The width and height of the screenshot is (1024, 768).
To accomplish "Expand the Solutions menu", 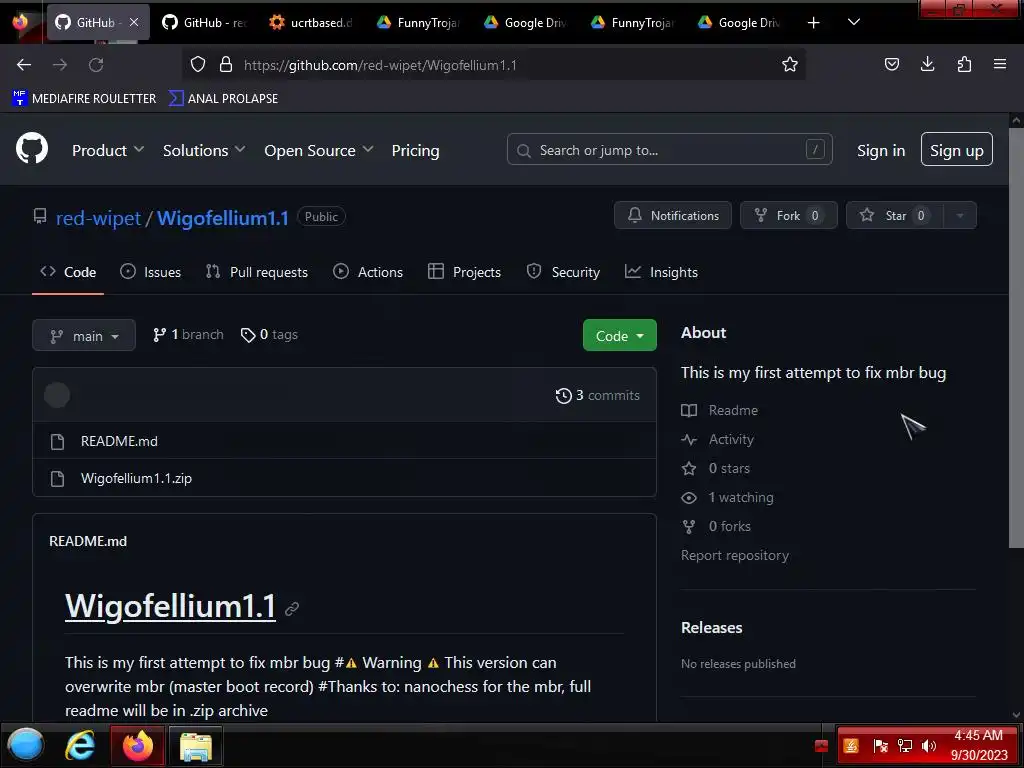I will 204,150.
